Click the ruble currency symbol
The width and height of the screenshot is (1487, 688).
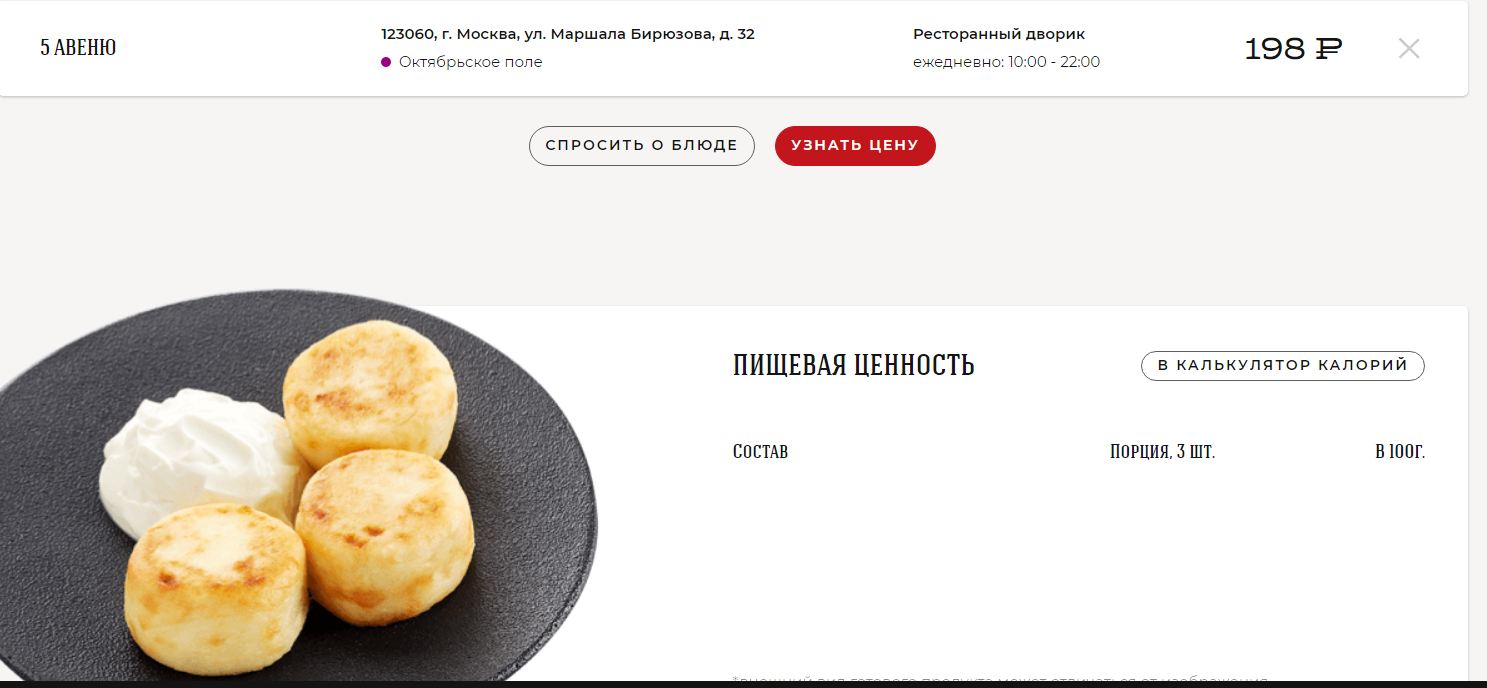click(1328, 48)
